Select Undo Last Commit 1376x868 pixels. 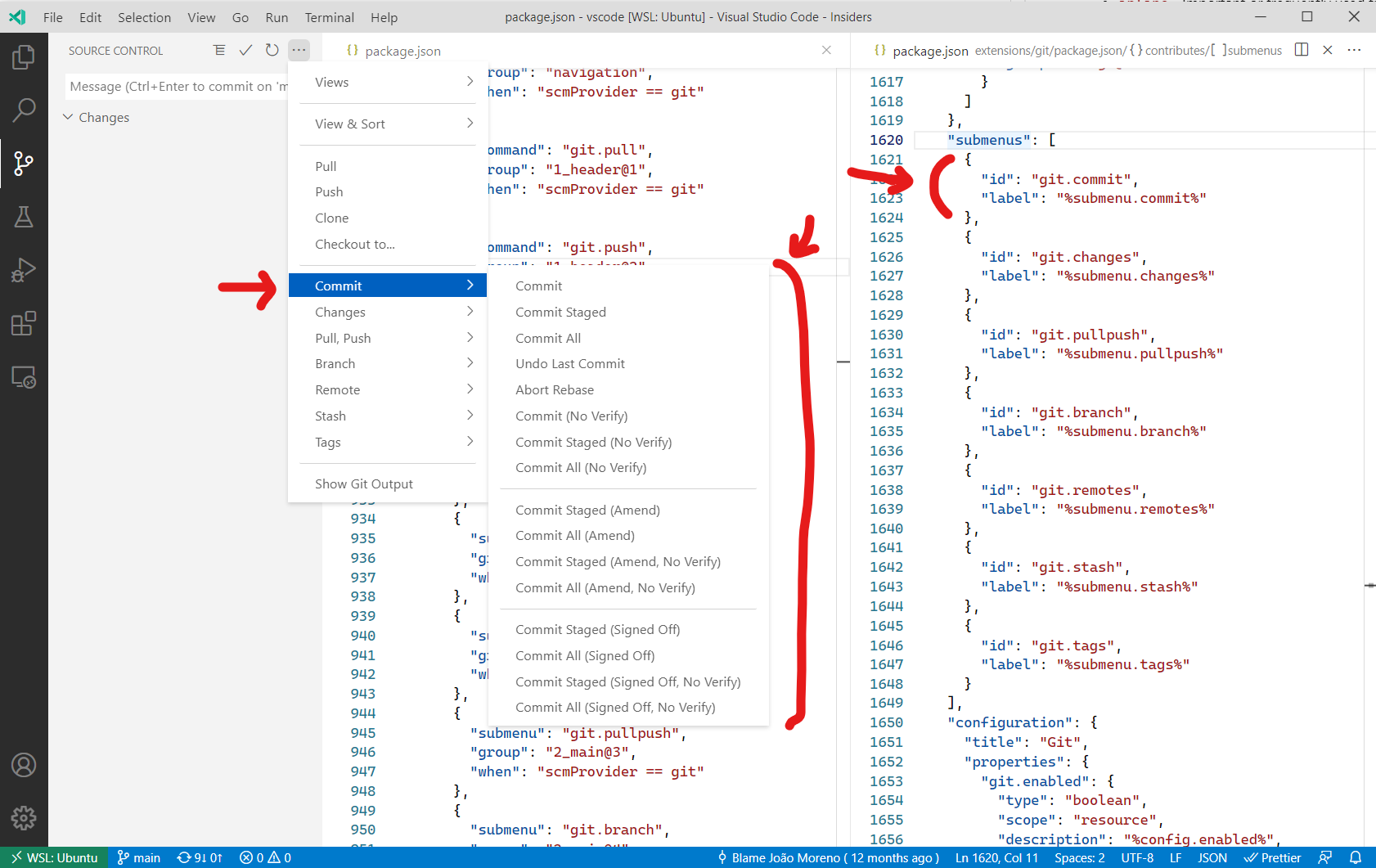tap(570, 363)
